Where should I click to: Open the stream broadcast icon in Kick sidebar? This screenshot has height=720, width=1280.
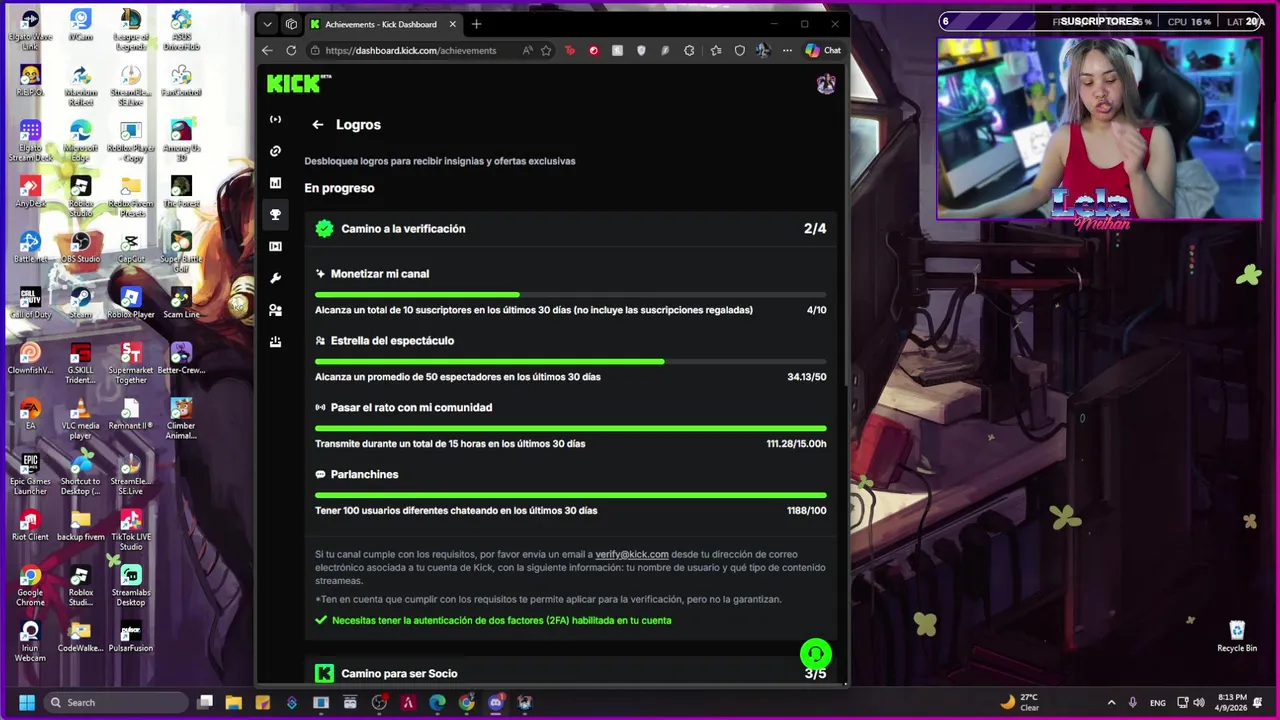[x=275, y=120]
